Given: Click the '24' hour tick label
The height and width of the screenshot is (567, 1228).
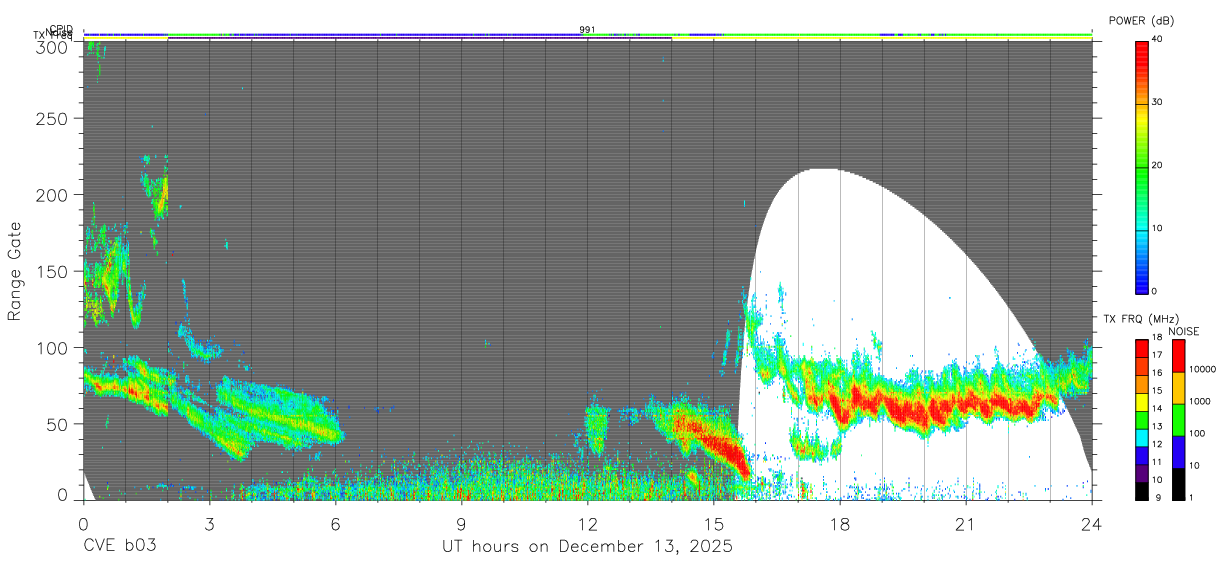Looking at the screenshot, I should (x=1091, y=523).
